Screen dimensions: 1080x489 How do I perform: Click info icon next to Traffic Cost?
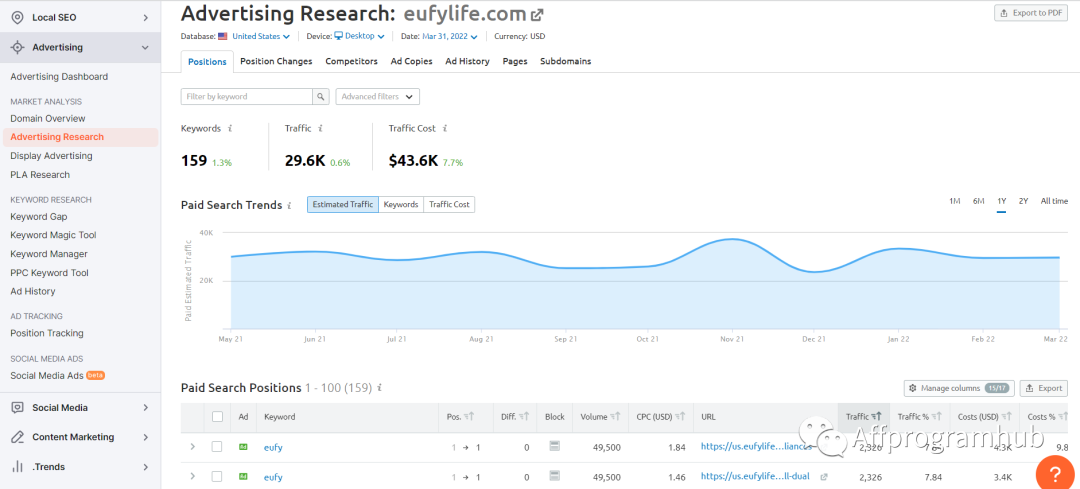coord(445,128)
